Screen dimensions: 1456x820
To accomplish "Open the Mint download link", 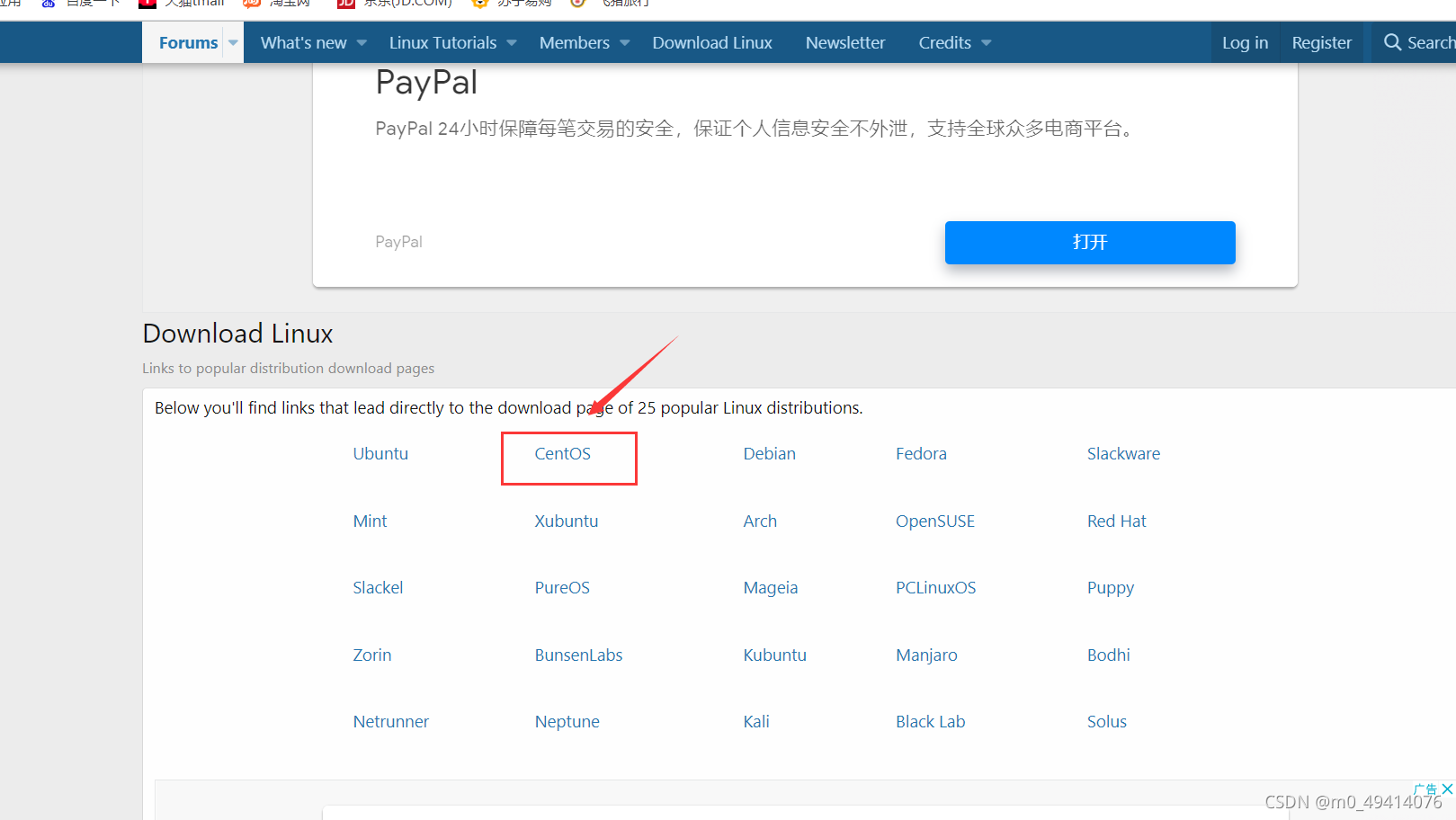I will 370,521.
